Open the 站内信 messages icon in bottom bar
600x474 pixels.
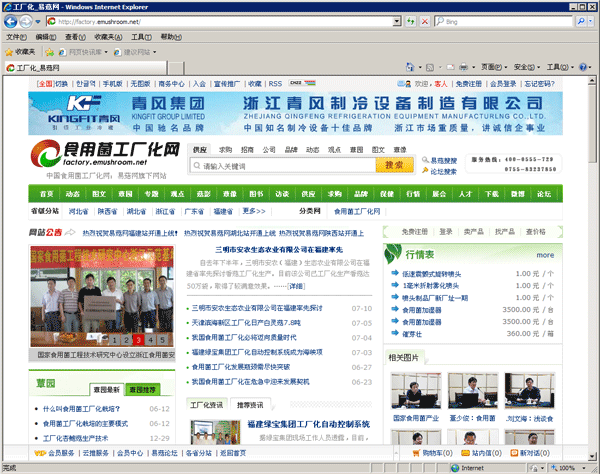tap(463, 452)
